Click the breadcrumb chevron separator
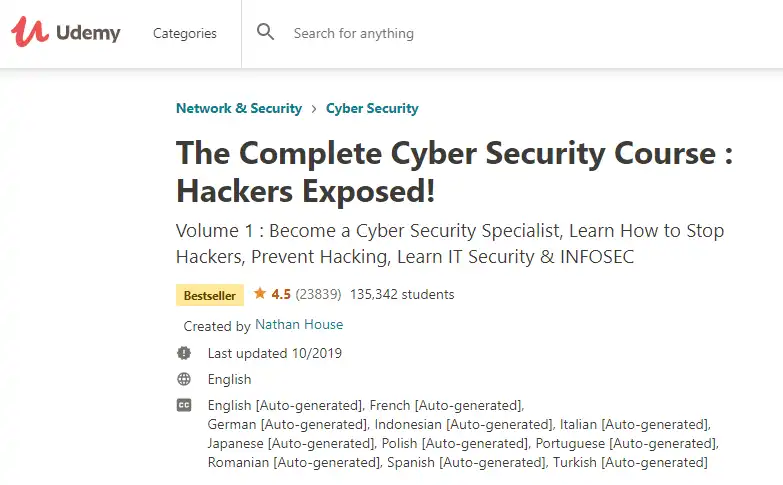Screen dimensions: 783x485 point(314,108)
